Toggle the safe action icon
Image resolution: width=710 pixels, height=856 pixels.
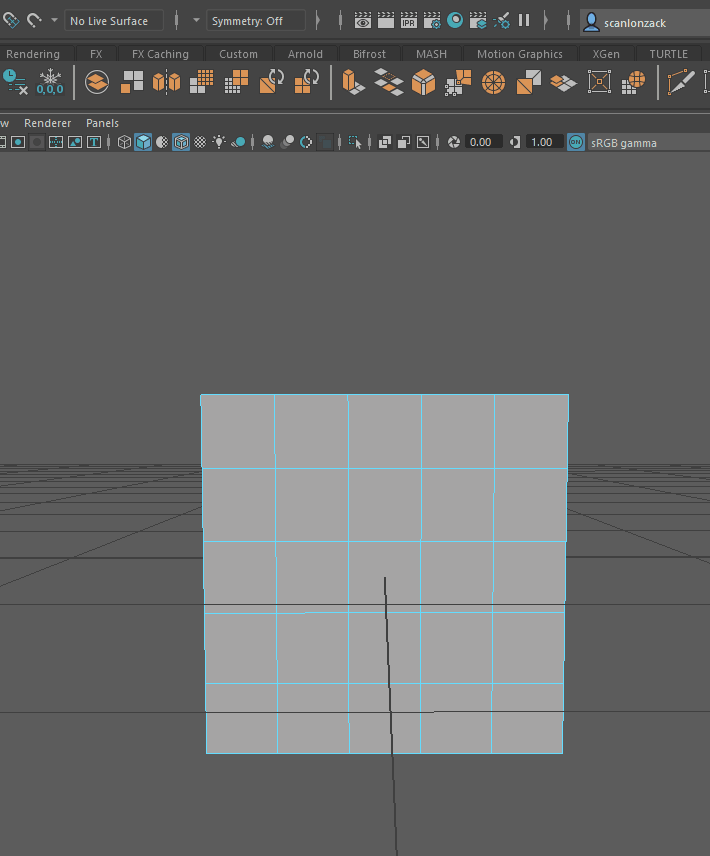point(75,142)
